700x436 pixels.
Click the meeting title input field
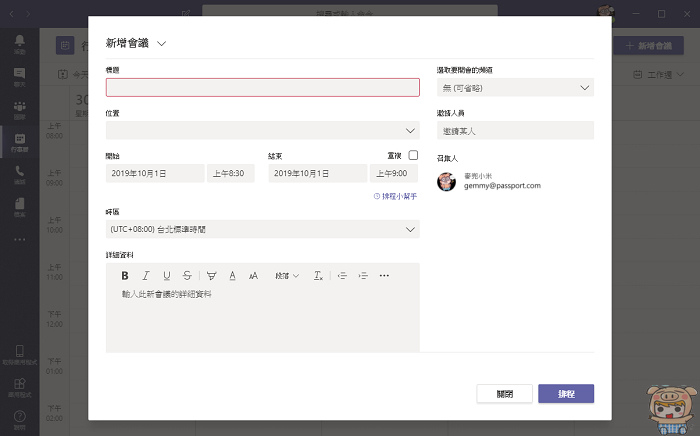[x=262, y=88]
